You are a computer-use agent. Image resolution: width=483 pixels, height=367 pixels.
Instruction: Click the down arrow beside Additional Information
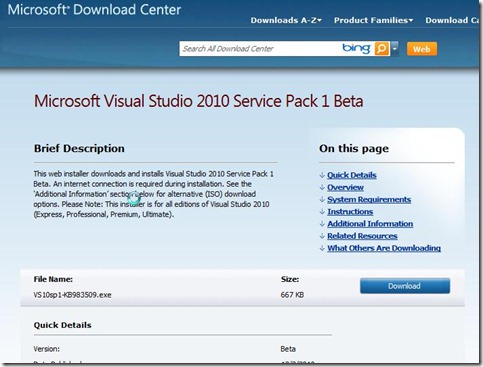click(322, 224)
